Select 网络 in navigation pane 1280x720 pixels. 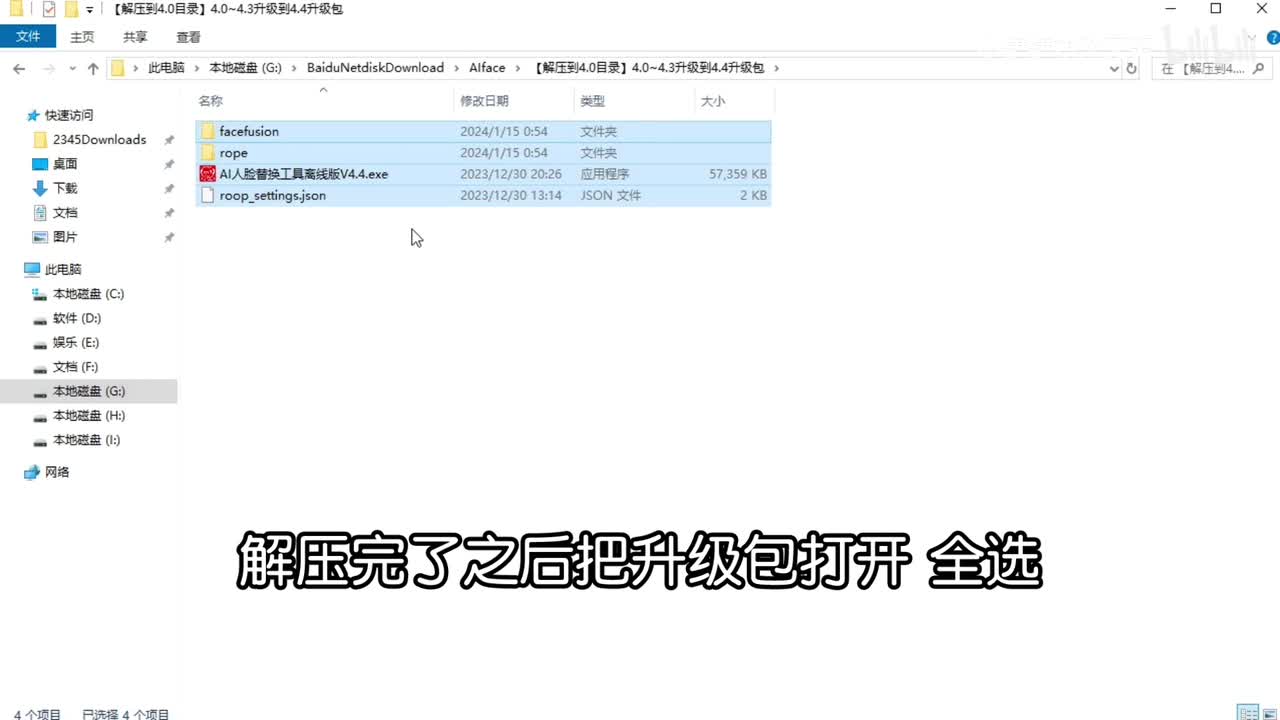(x=57, y=472)
